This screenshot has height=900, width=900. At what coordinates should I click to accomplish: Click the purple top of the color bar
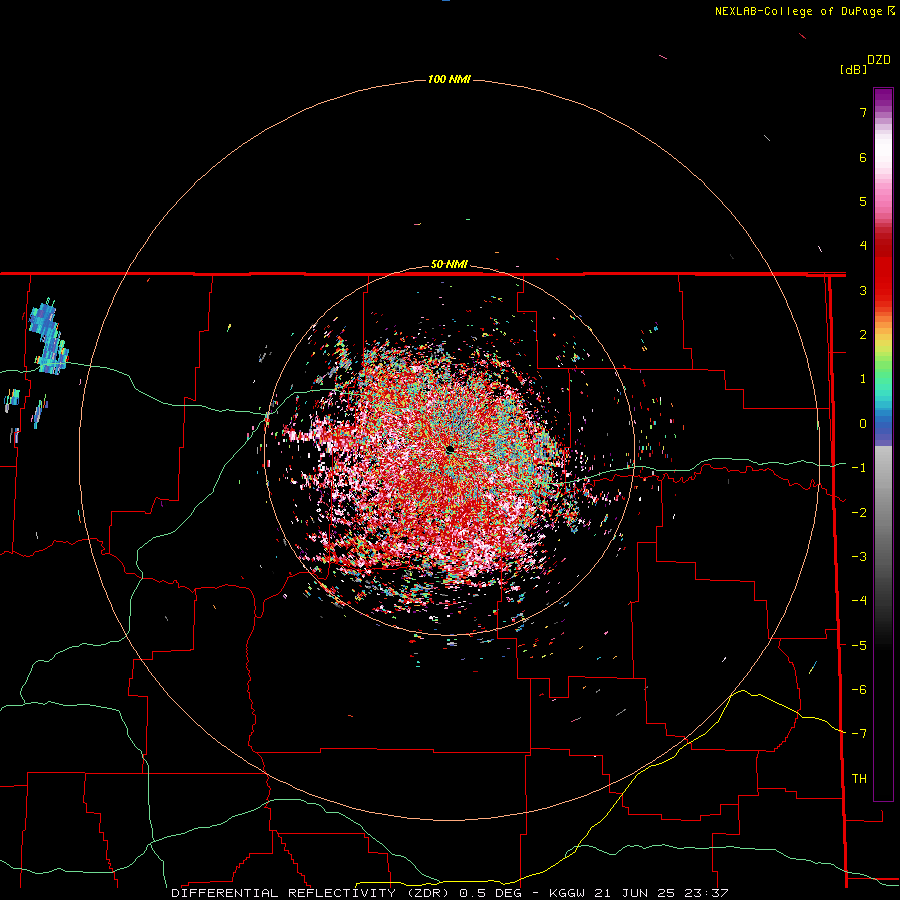tap(883, 96)
